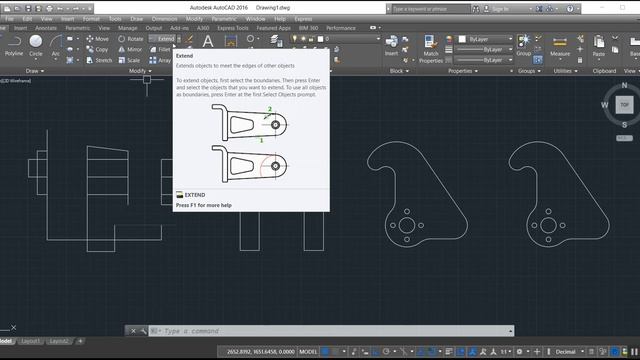Toggle polar tracking in status bar
The image size is (640, 360).
[x=386, y=351]
